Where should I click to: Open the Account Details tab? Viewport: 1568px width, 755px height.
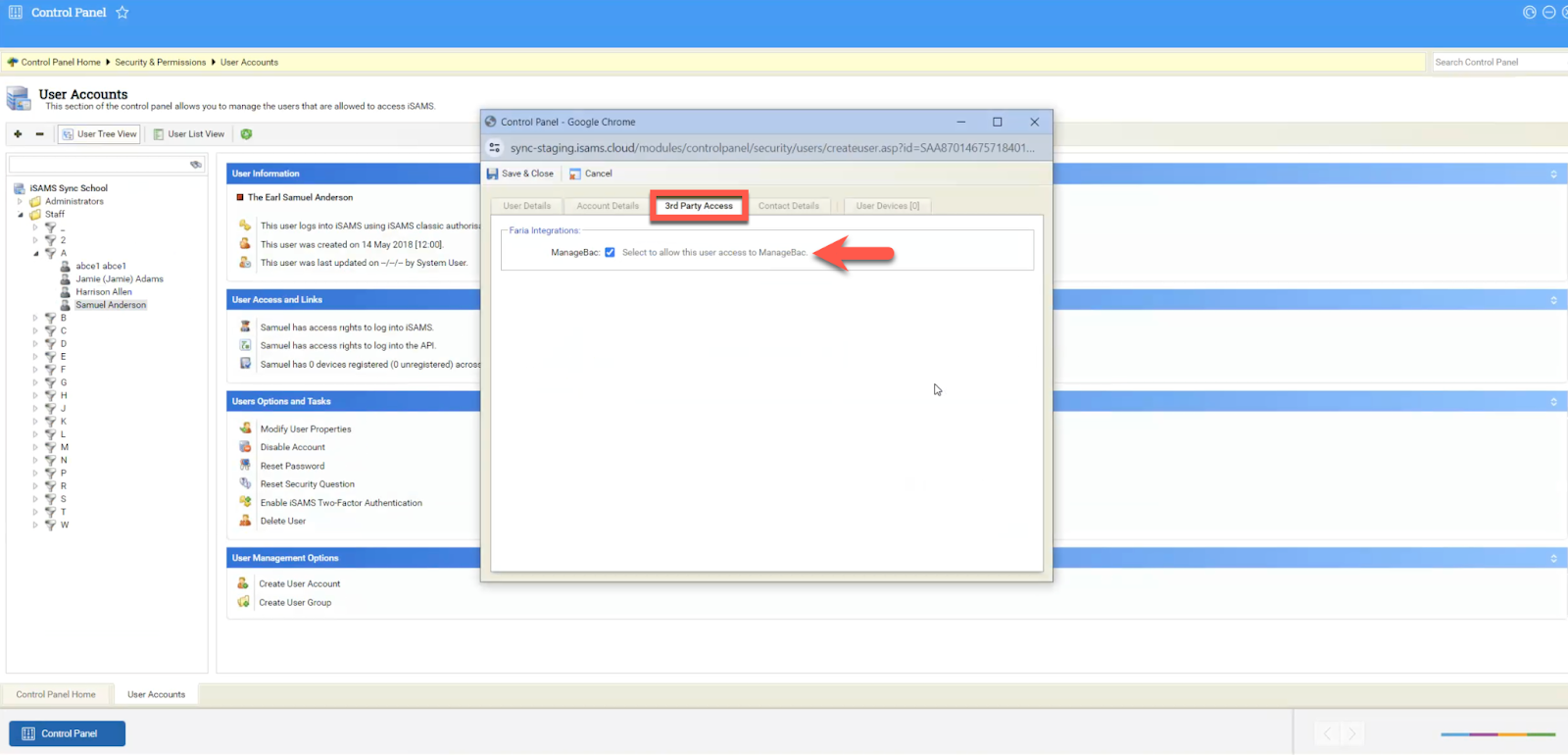[607, 206]
